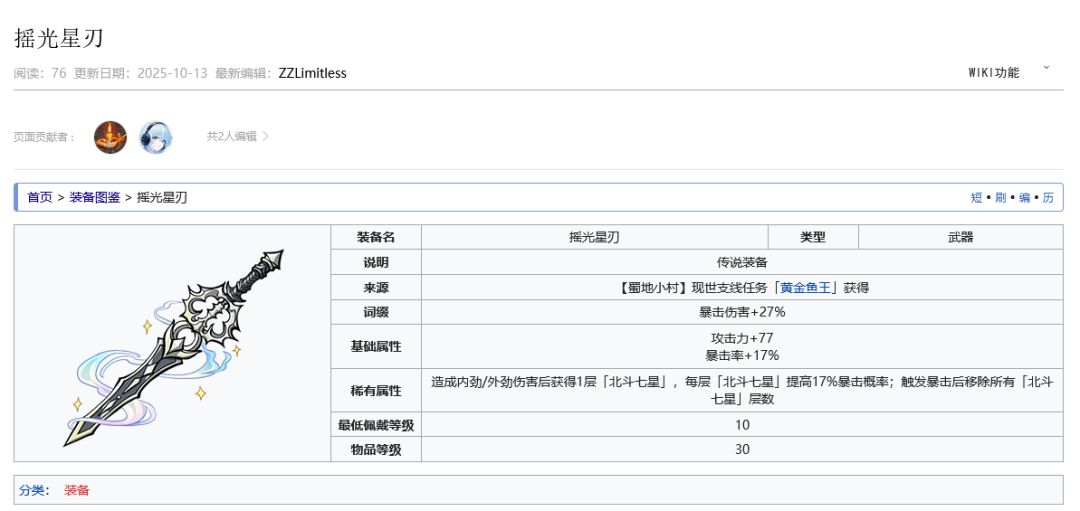Select the 类型 header cell
The image size is (1080, 511).
(x=813, y=237)
